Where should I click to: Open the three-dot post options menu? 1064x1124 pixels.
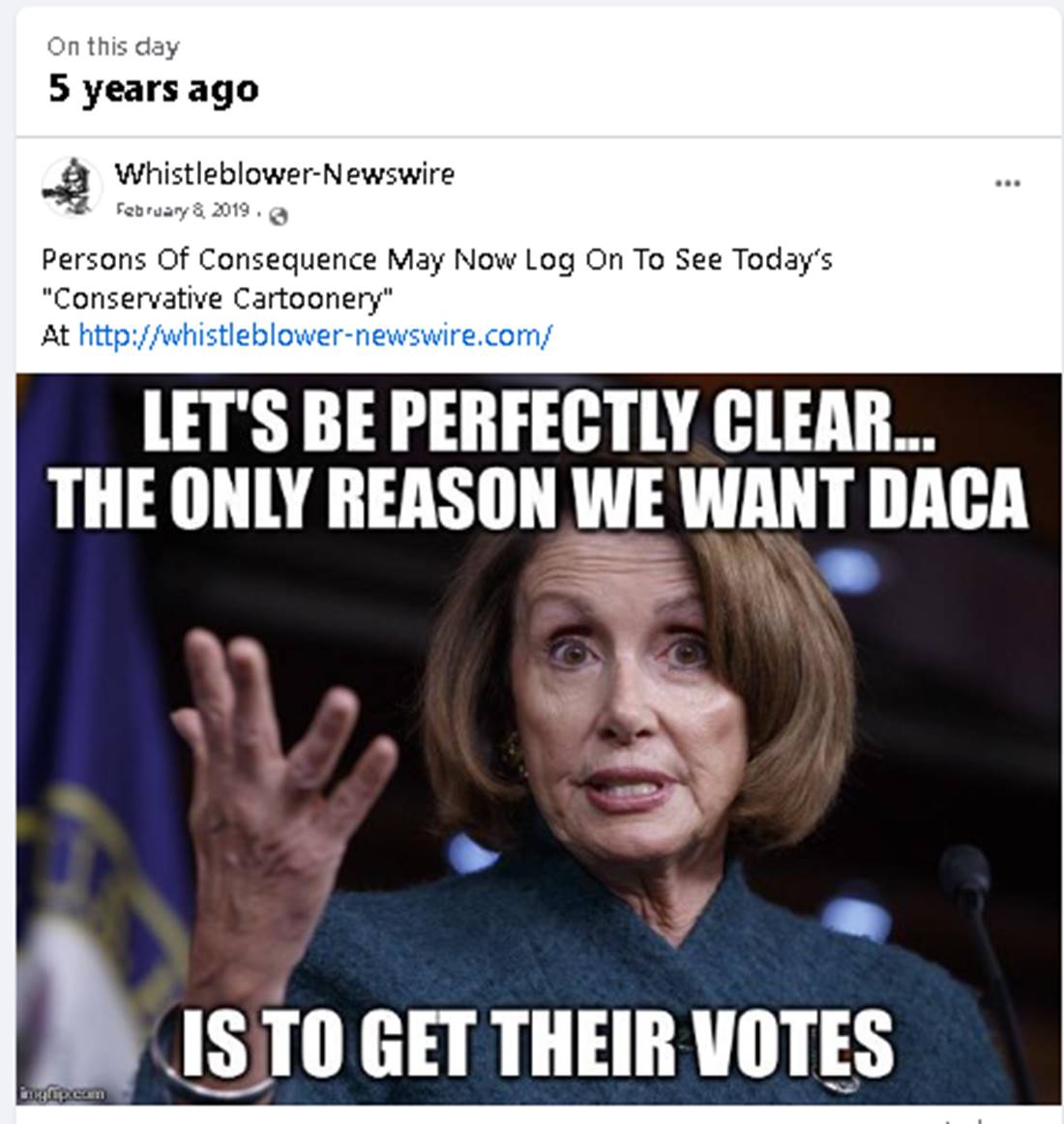(1007, 184)
